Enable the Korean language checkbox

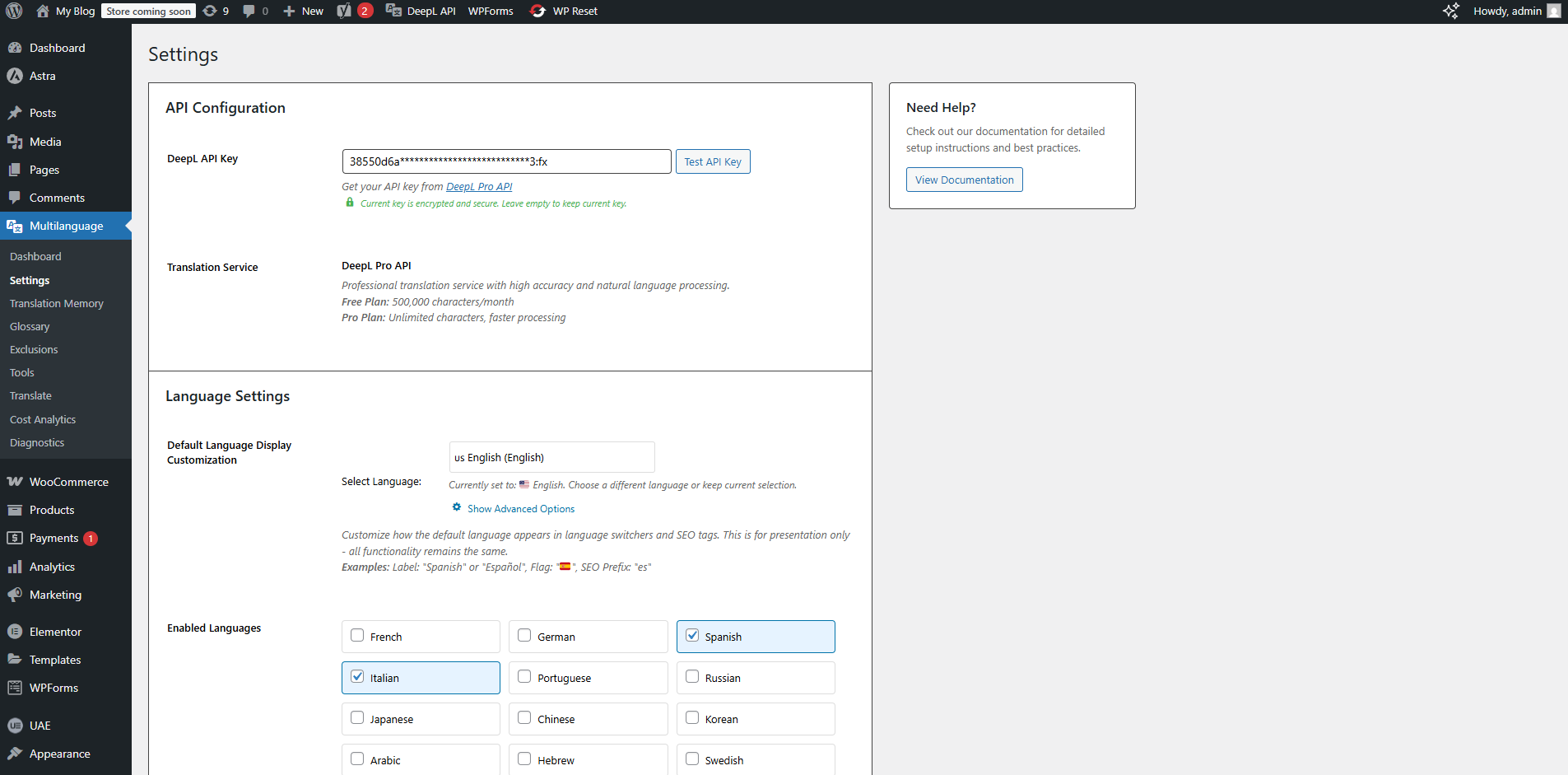click(692, 717)
